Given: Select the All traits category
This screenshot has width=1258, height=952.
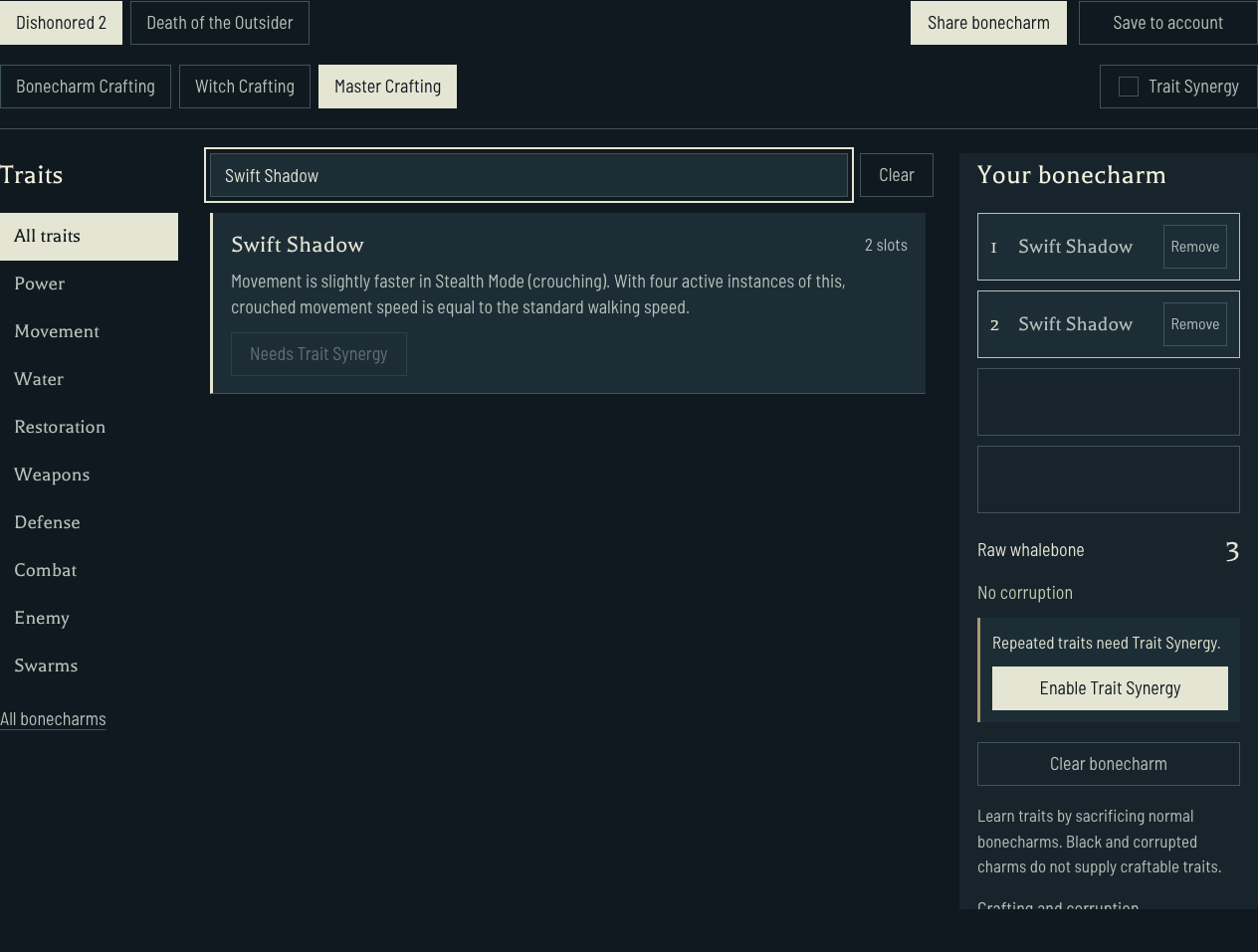Looking at the screenshot, I should point(89,237).
